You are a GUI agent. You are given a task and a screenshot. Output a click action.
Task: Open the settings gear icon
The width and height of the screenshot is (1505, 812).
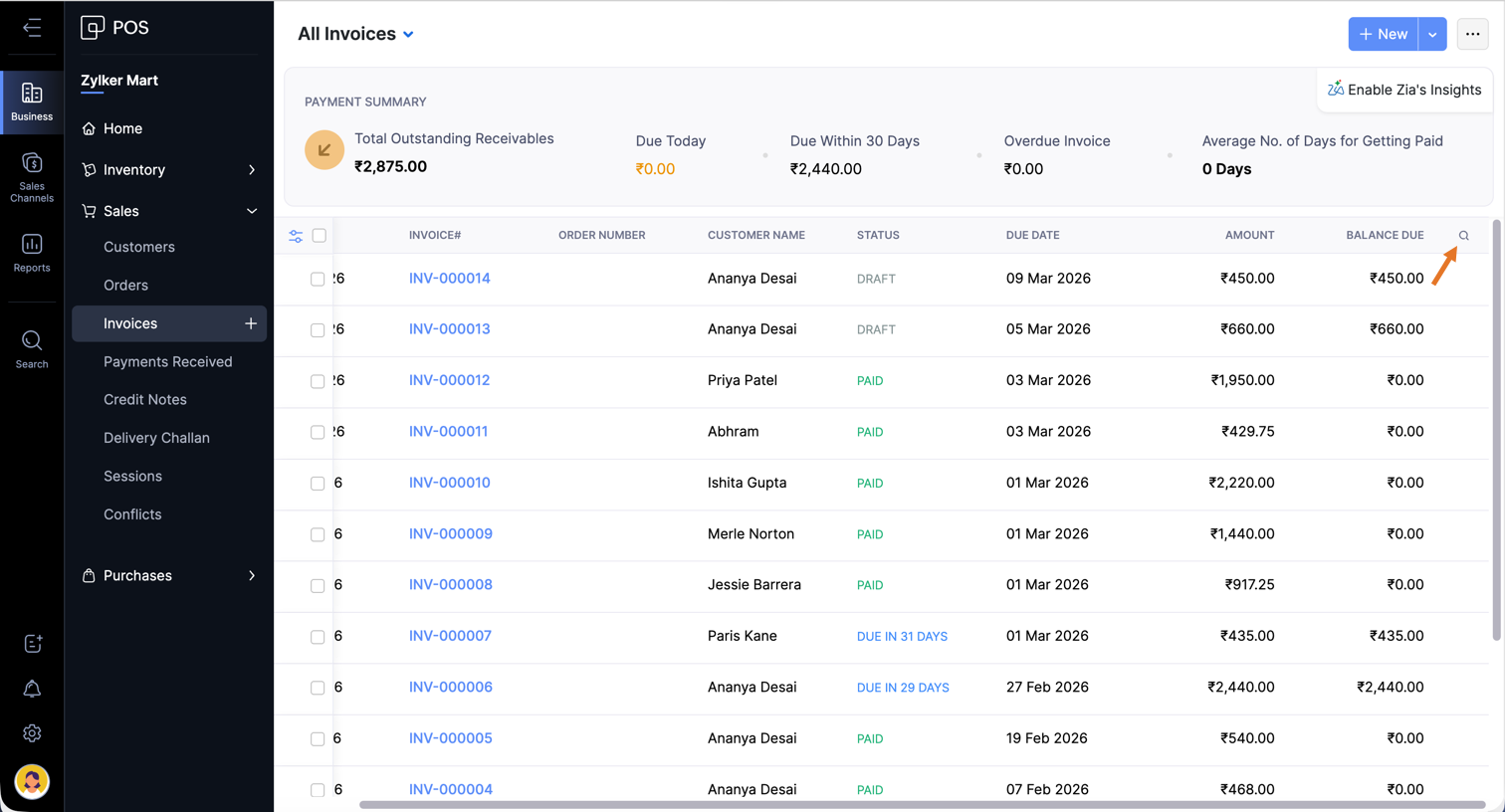32,733
